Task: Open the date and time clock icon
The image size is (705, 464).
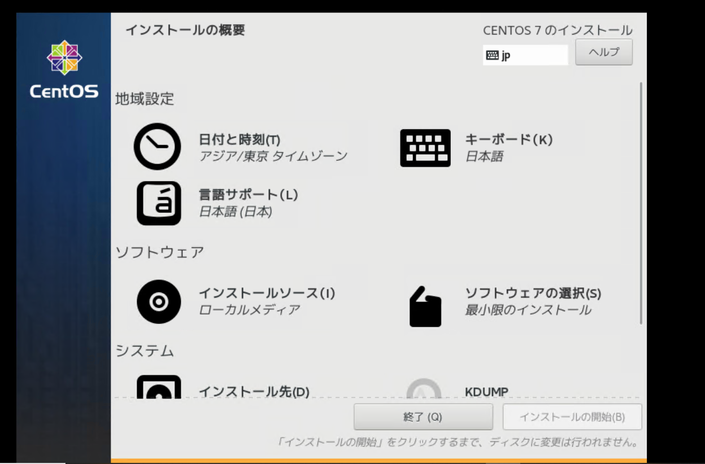Action: 157,147
